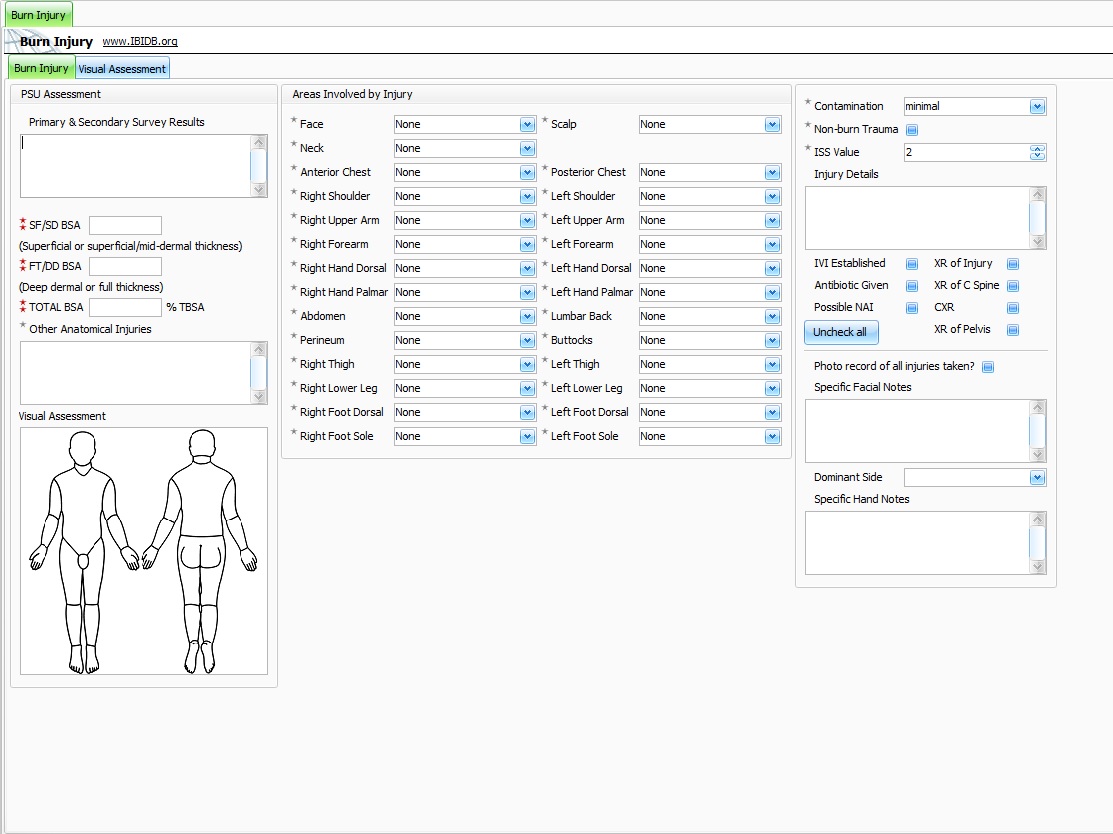
Task: Click the Primary & Secondary Survey scrollbar
Action: coord(259,166)
